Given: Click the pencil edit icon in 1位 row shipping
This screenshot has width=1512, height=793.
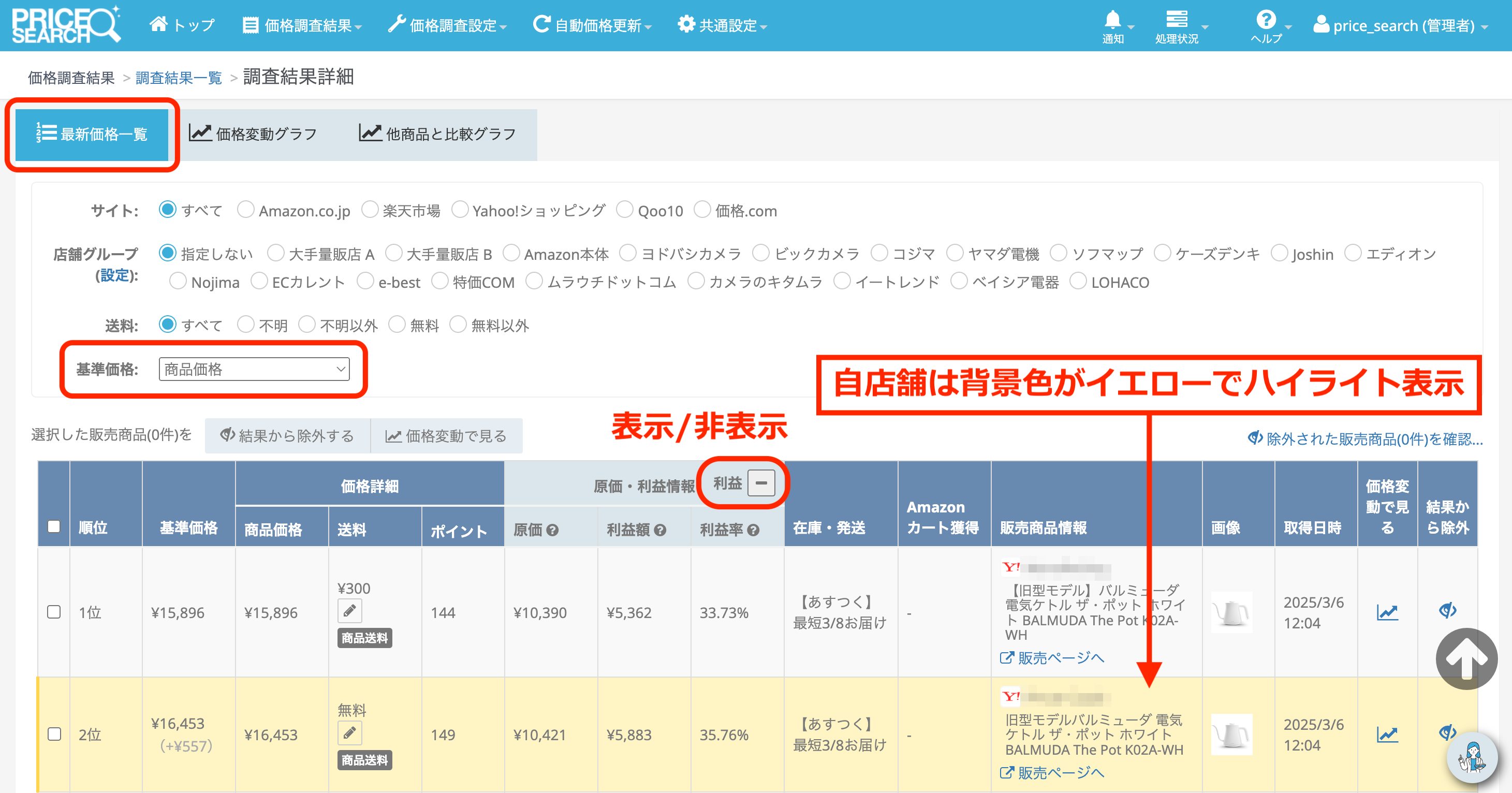Looking at the screenshot, I should 349,611.
